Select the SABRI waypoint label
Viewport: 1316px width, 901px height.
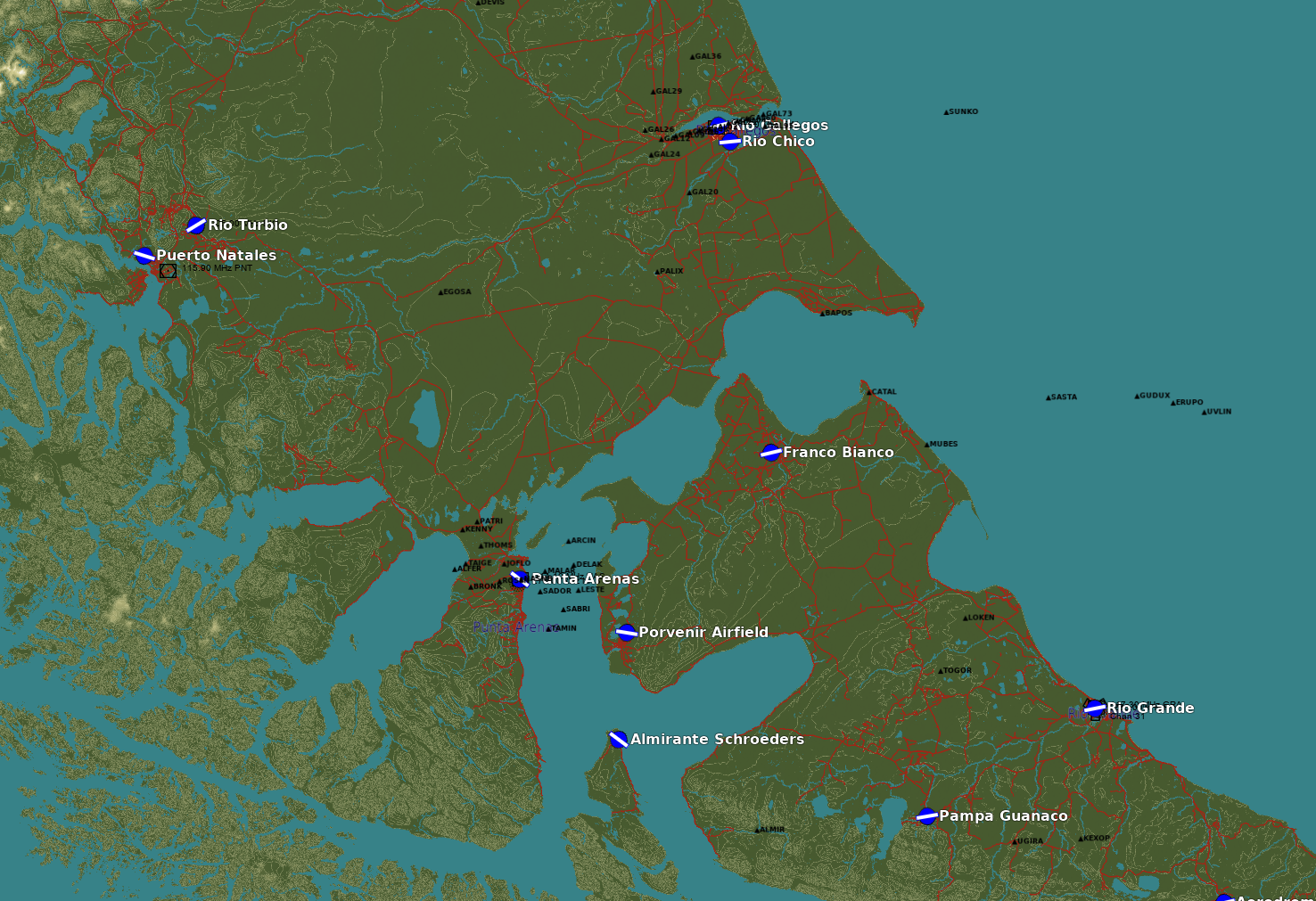[578, 609]
